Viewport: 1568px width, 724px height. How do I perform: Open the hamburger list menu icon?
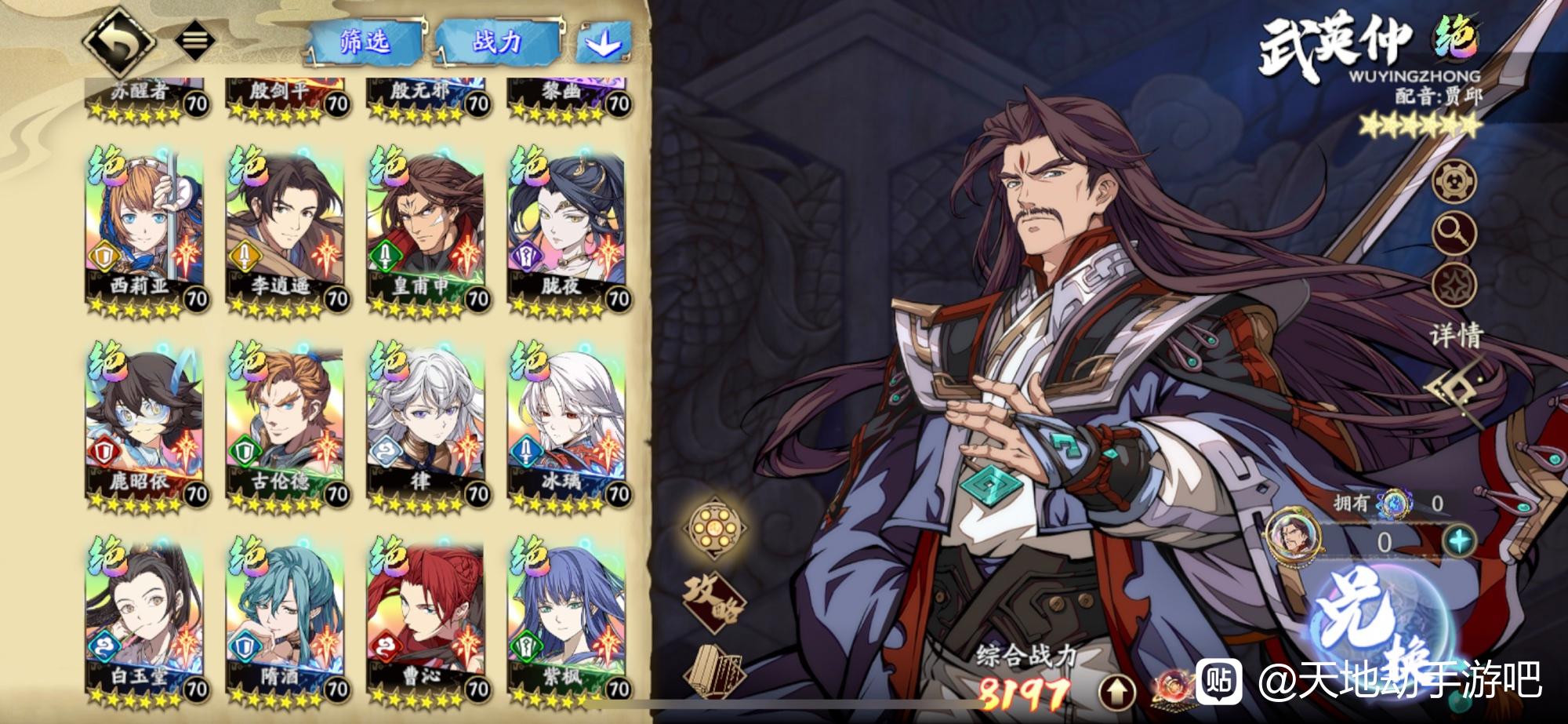click(195, 39)
